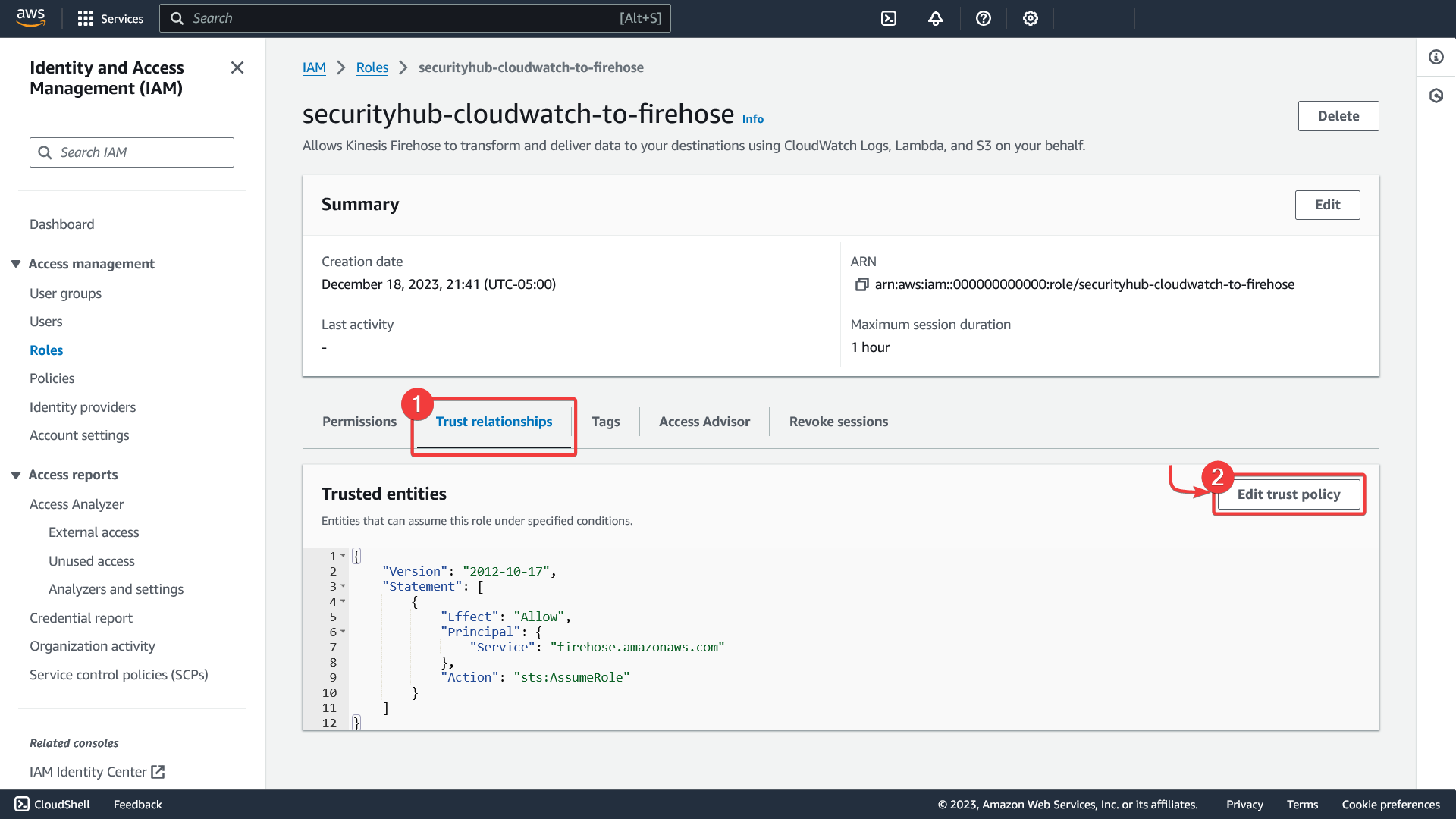Viewport: 1456px width, 819px height.
Task: Open the AWS home logo
Action: pos(30,17)
